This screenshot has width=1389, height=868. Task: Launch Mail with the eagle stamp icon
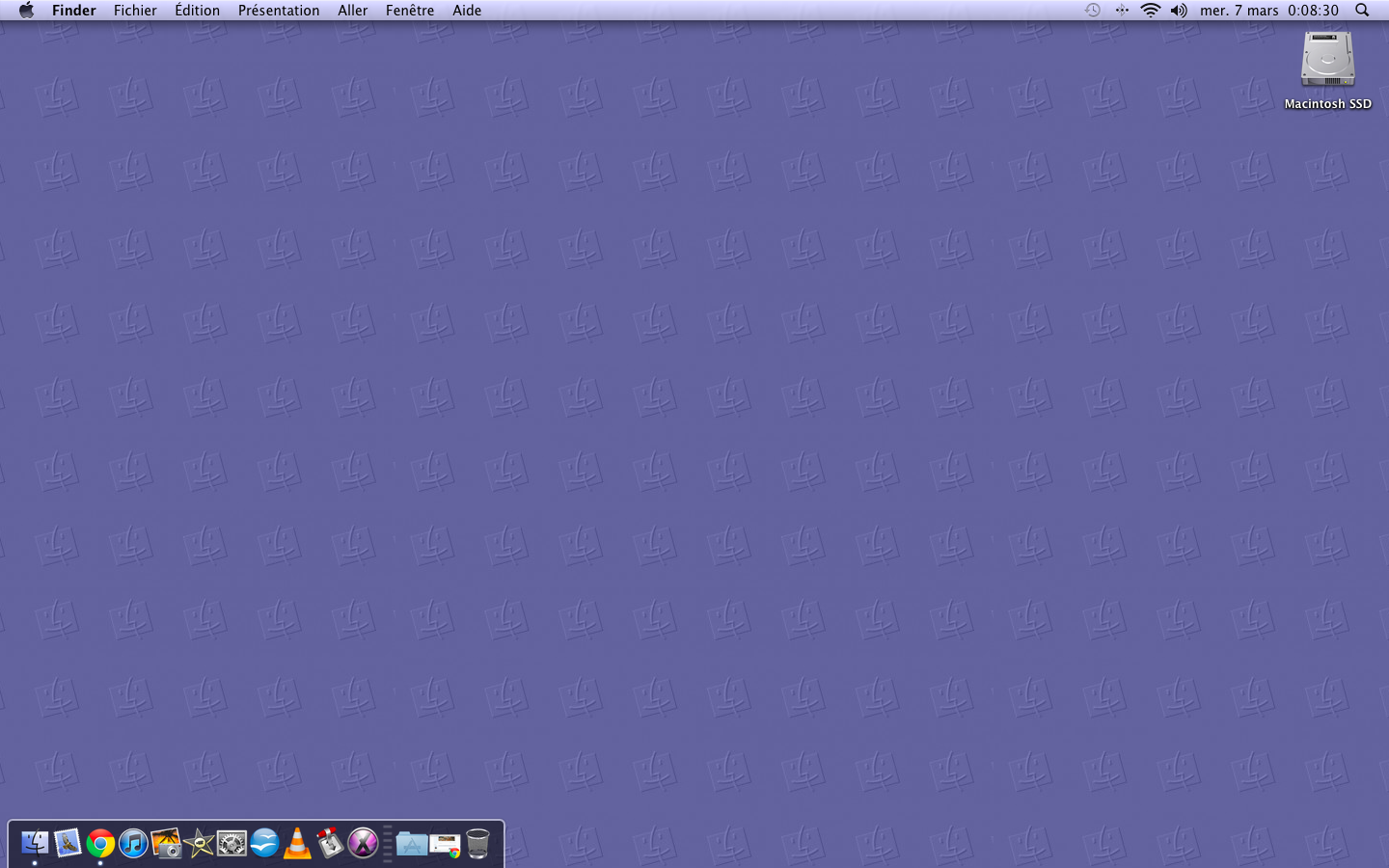pyautogui.click(x=68, y=844)
